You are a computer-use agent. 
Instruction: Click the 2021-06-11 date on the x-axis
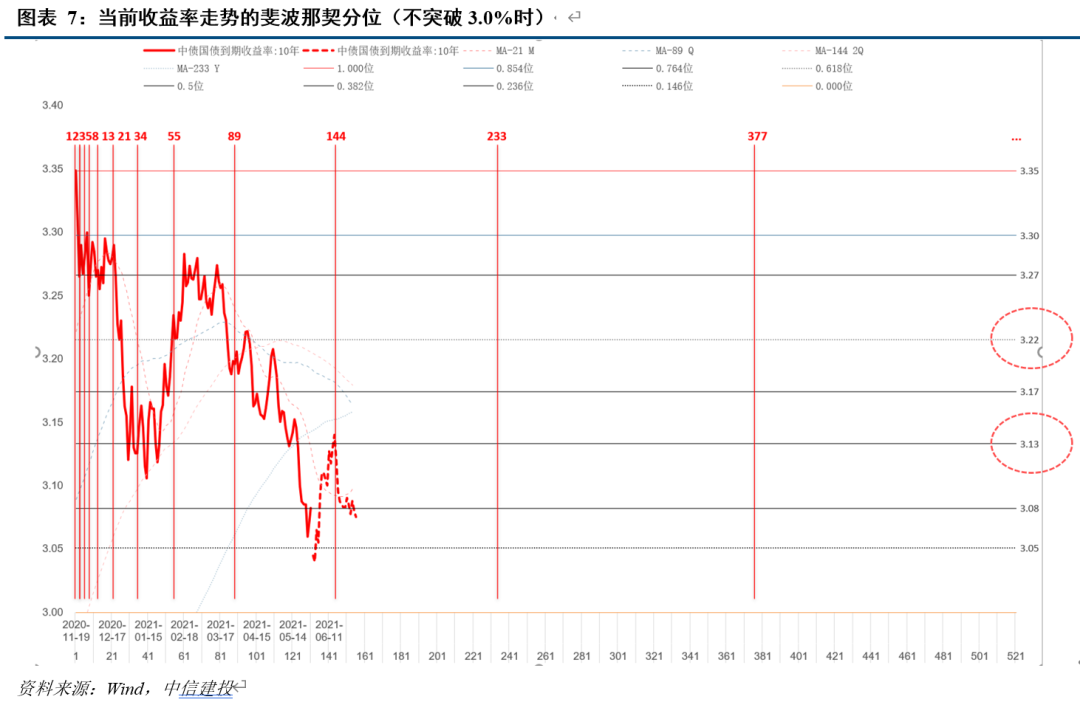329,631
